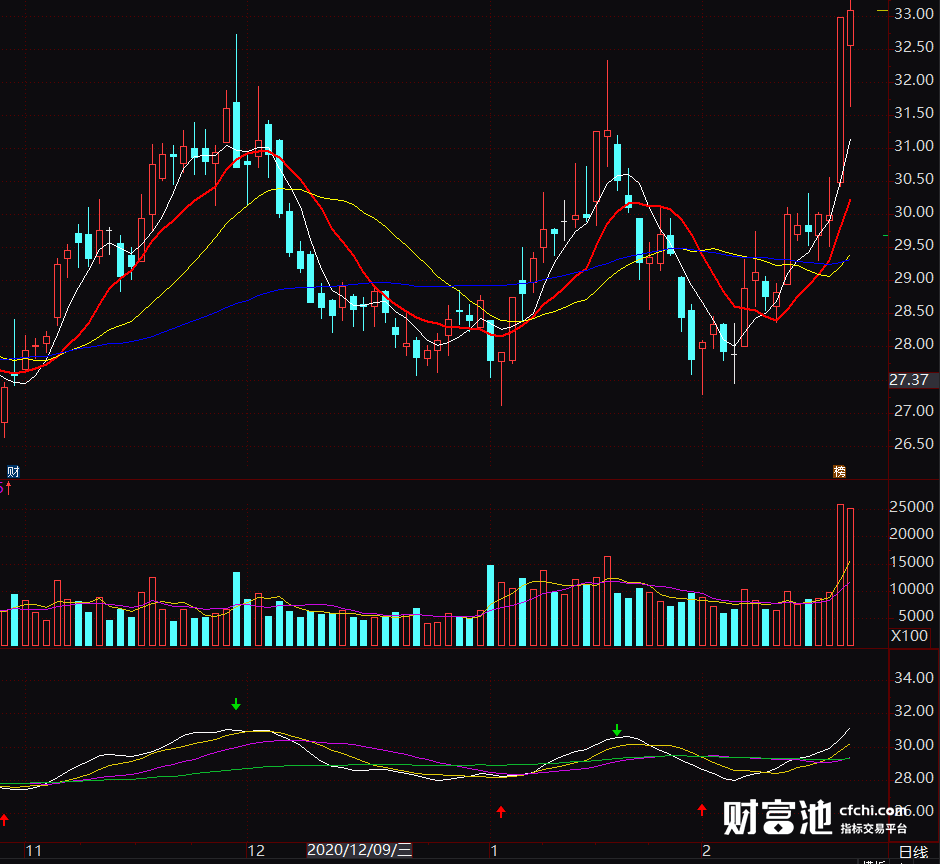
Task: Switch the period using the 日线 label
Action: [914, 851]
